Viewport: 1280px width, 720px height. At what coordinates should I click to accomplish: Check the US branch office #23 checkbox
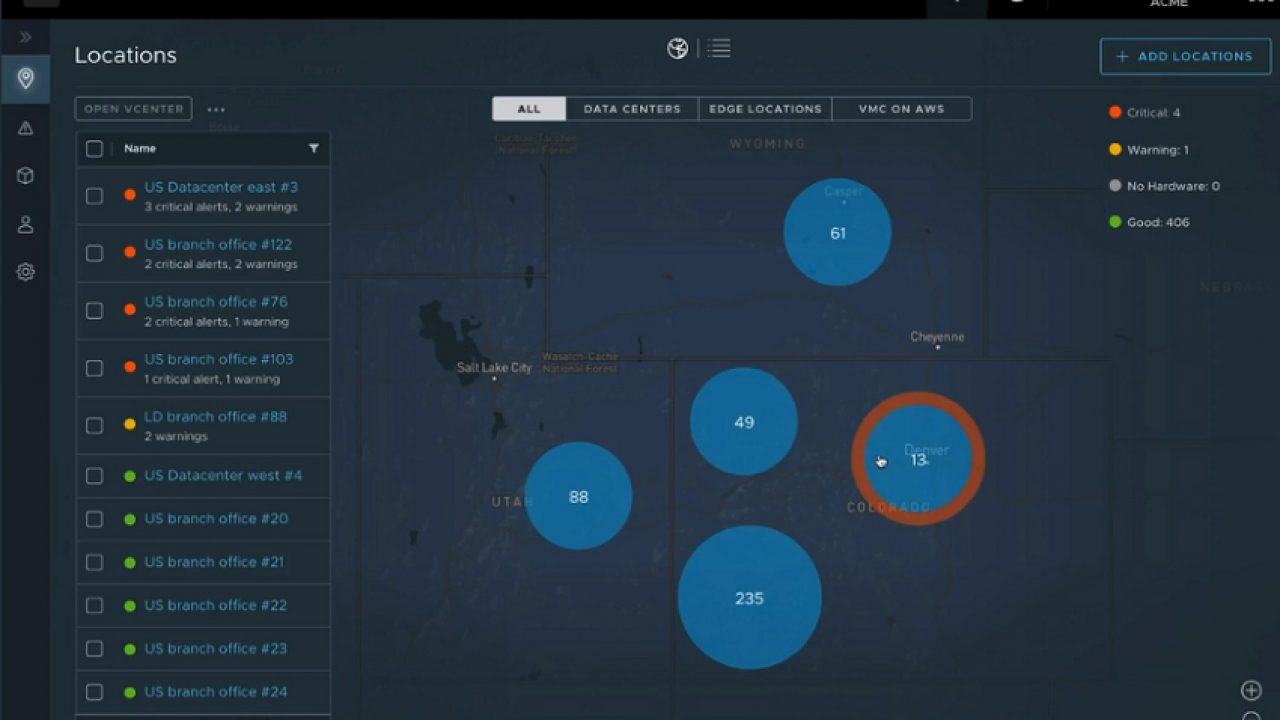94,649
